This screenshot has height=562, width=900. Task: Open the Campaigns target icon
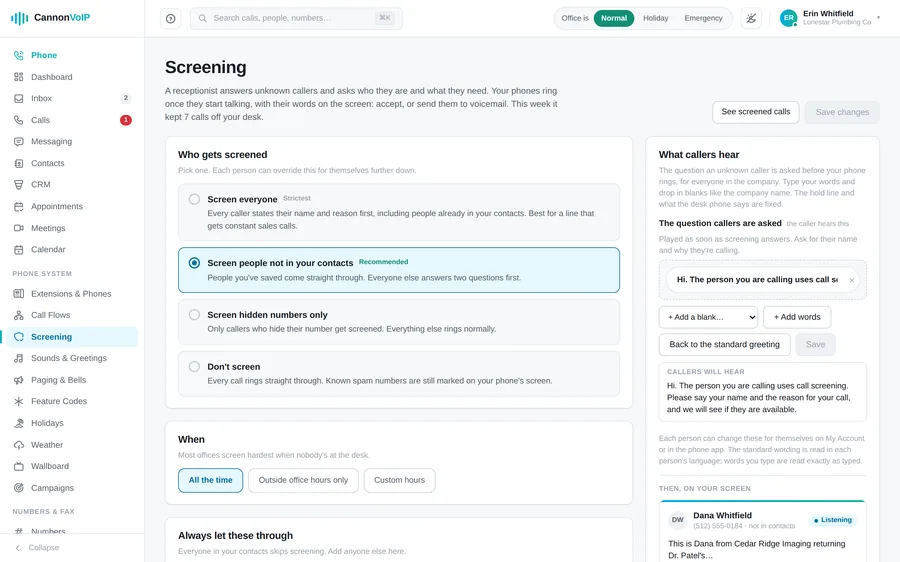point(19,488)
